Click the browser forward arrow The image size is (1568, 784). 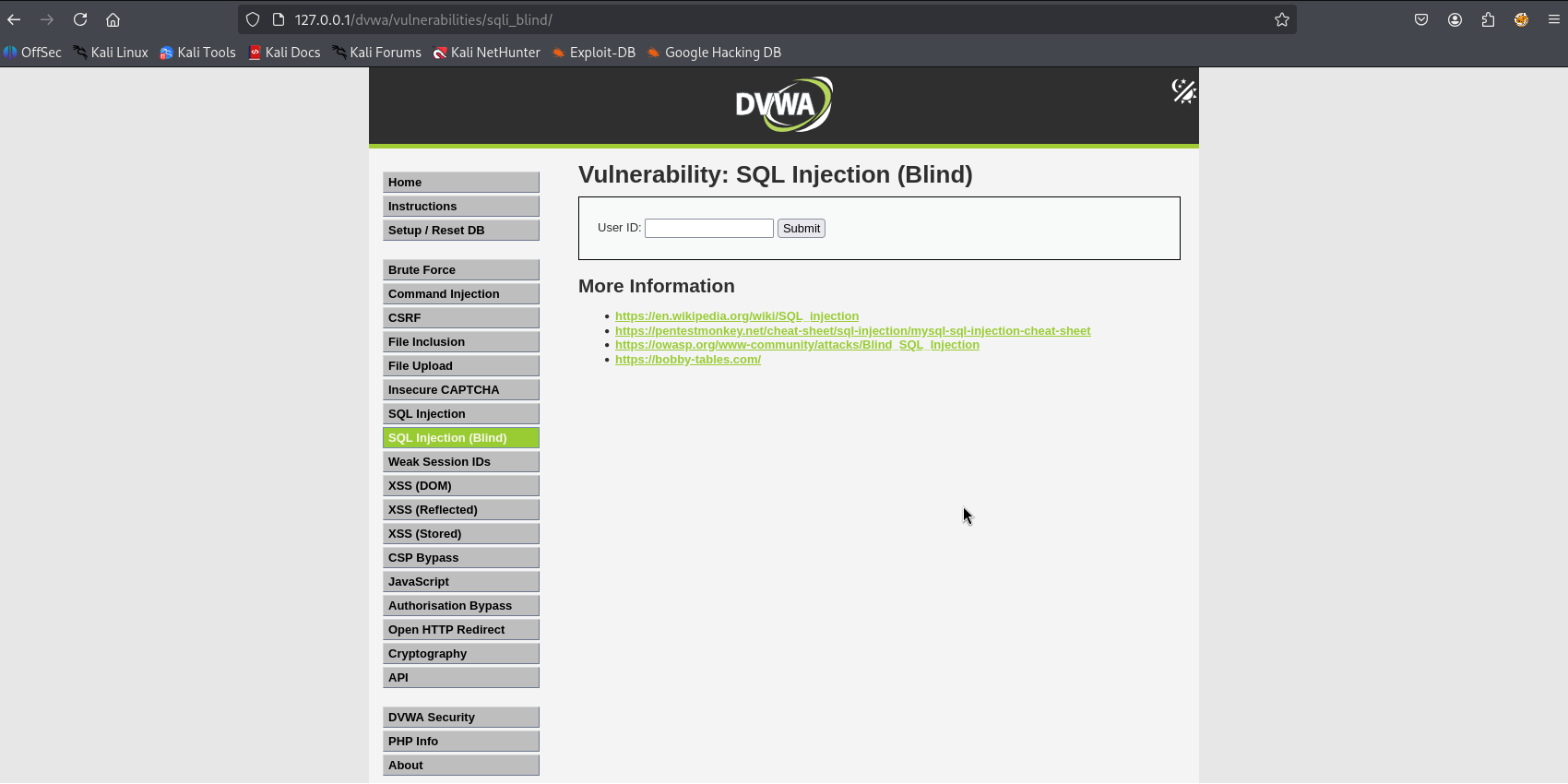pos(47,19)
